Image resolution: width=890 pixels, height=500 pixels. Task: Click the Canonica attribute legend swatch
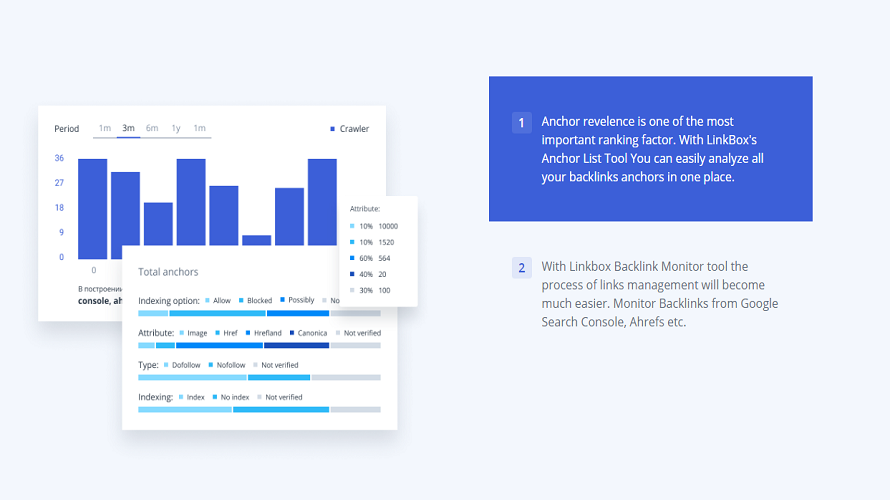pos(292,333)
